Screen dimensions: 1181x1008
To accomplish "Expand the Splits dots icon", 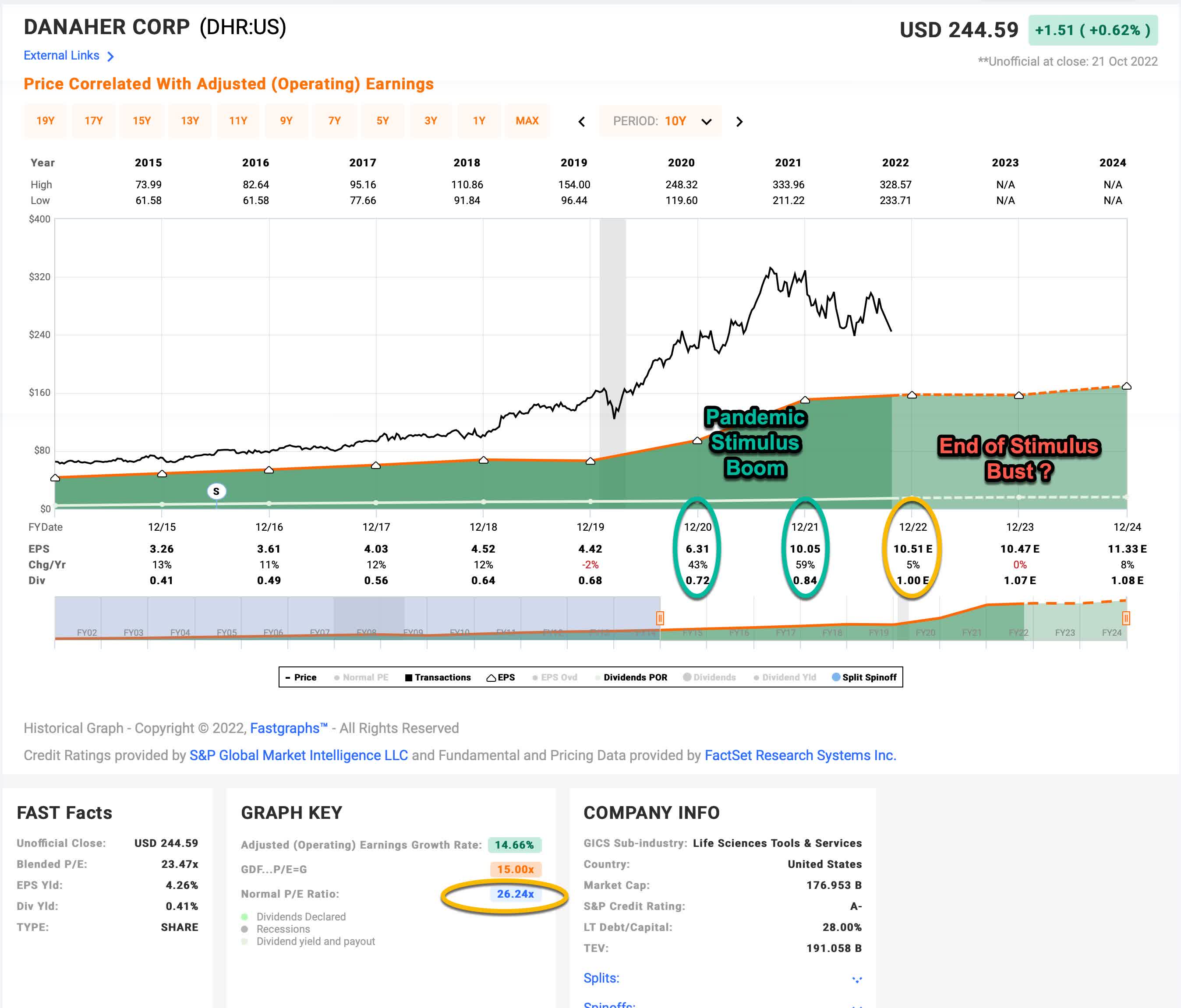I will (857, 979).
